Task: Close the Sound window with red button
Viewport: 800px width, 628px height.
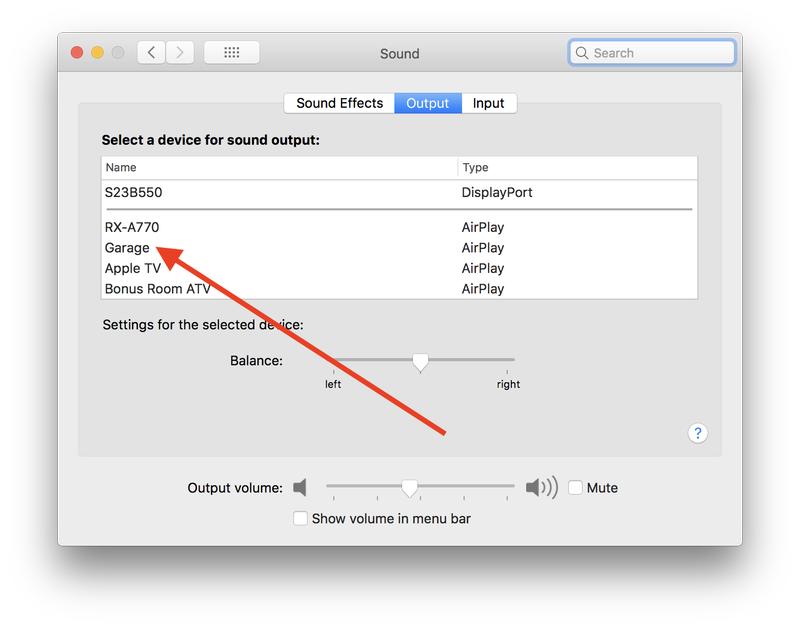Action: click(77, 53)
